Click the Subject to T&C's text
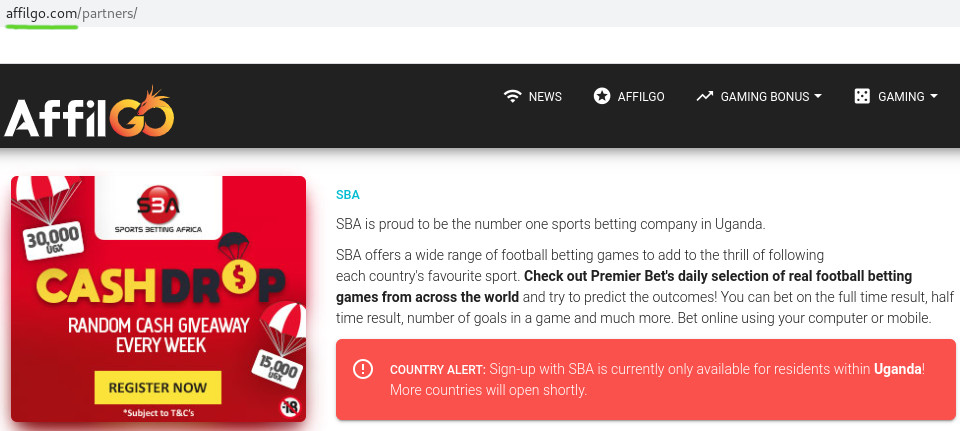 point(158,413)
